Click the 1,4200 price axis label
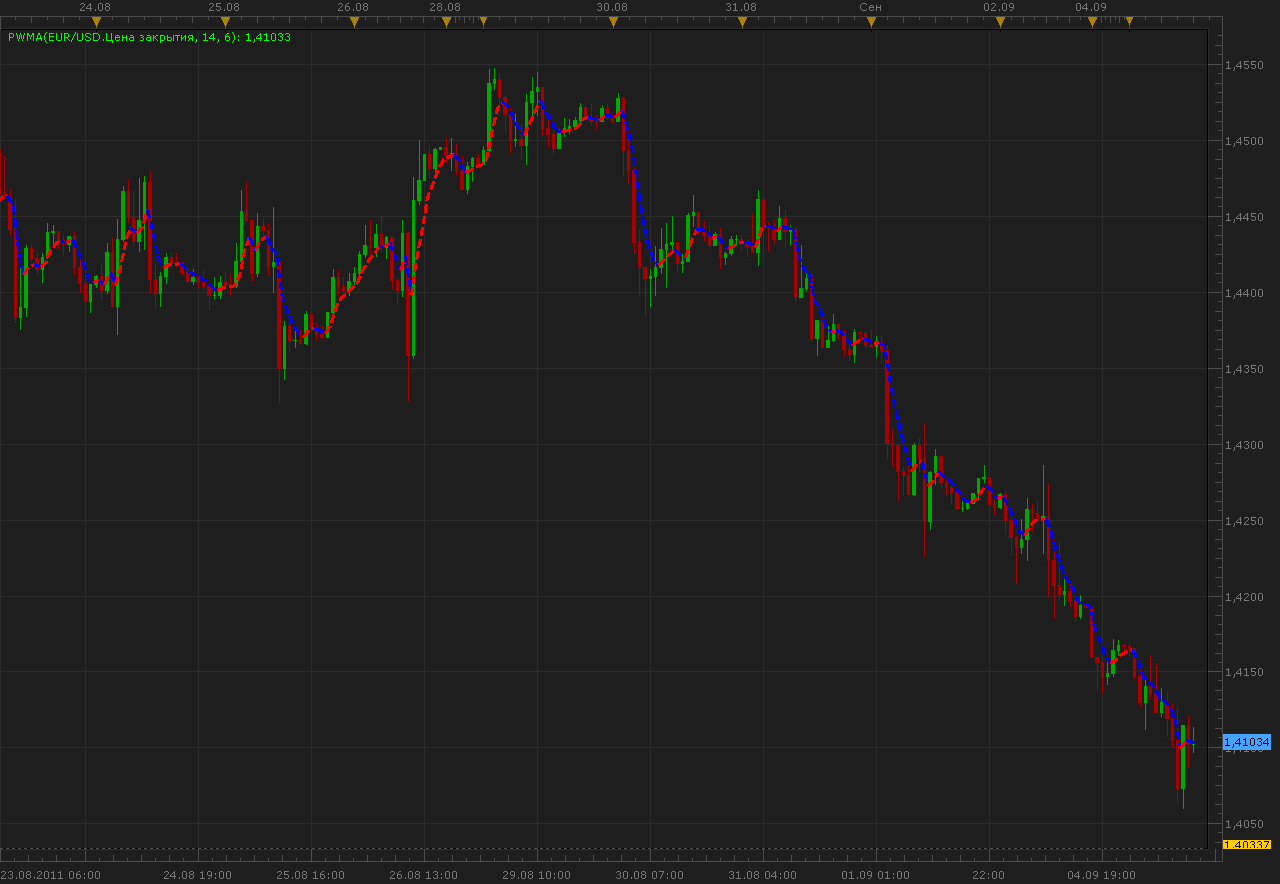 (x=1244, y=597)
